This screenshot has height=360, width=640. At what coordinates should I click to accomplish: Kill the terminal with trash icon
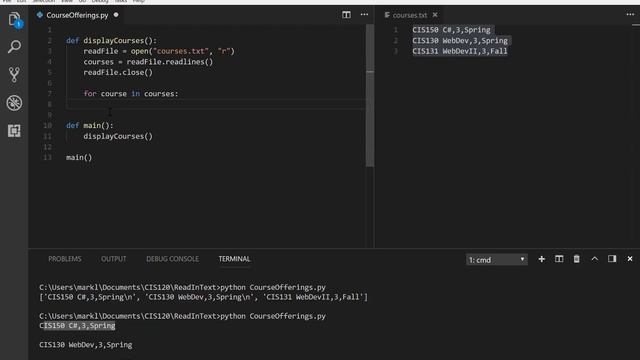point(576,259)
